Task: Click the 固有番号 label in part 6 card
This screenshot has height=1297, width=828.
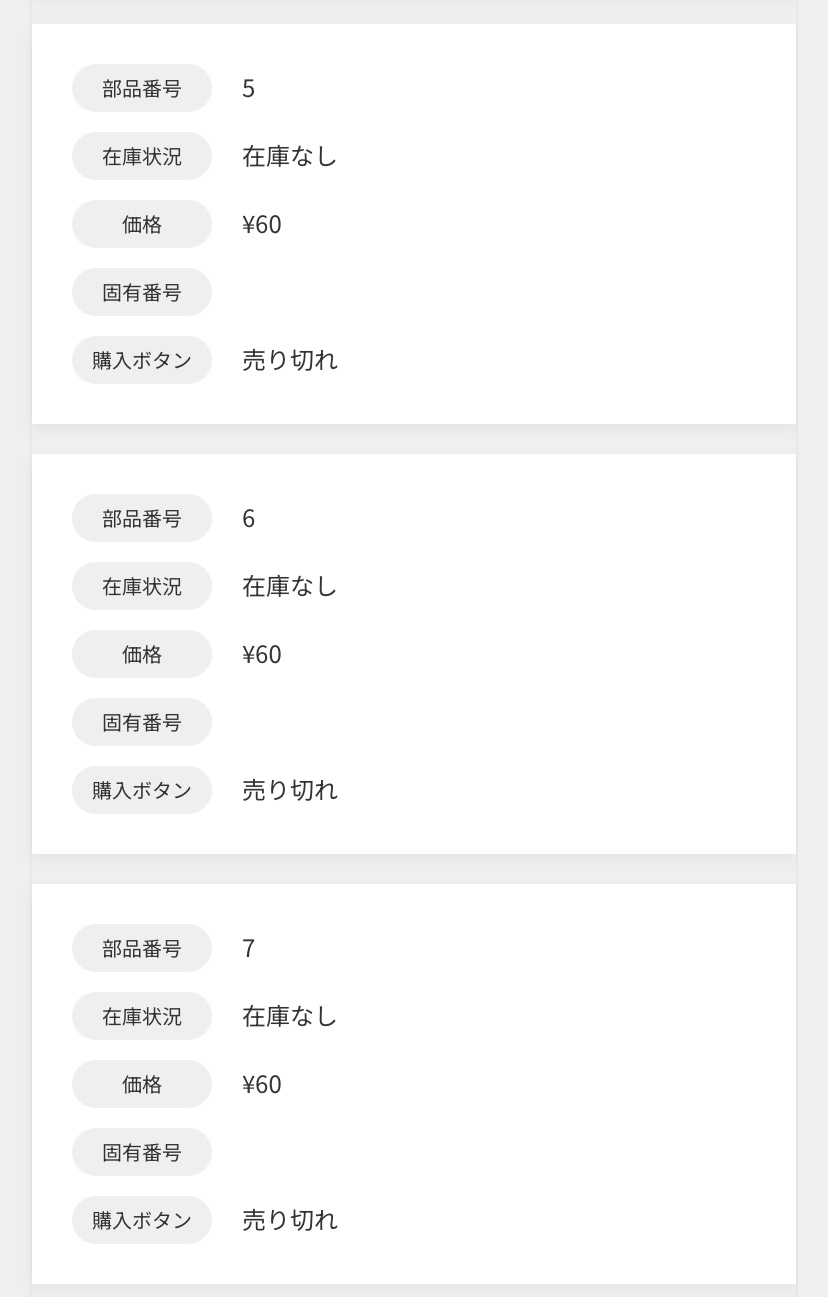Action: pos(142,722)
